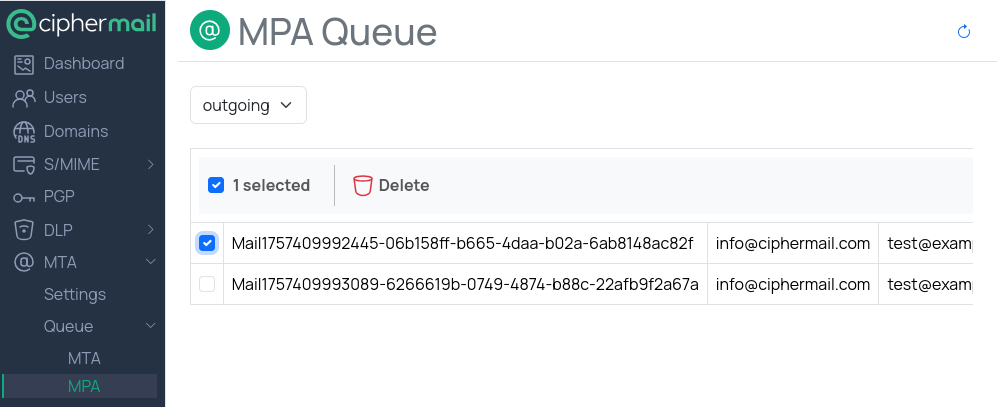Viewport: 1005px width, 407px height.
Task: Open the MTA Settings menu item
Action: 75,294
